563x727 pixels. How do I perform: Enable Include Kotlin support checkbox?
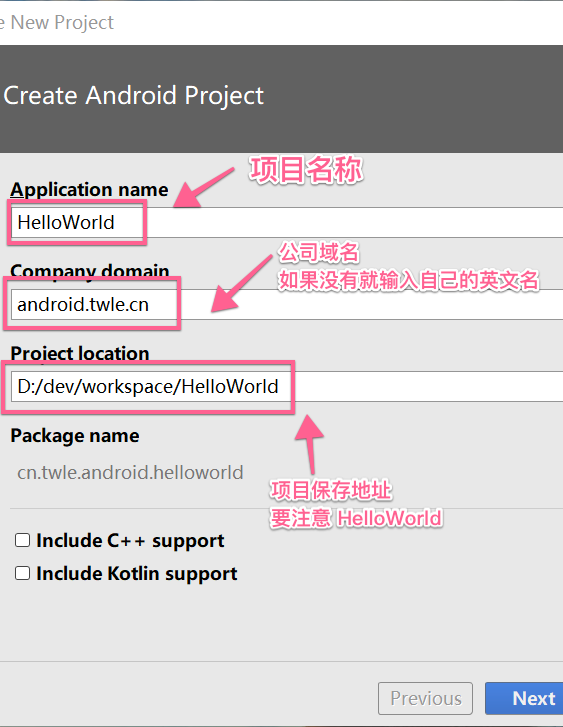coord(22,573)
